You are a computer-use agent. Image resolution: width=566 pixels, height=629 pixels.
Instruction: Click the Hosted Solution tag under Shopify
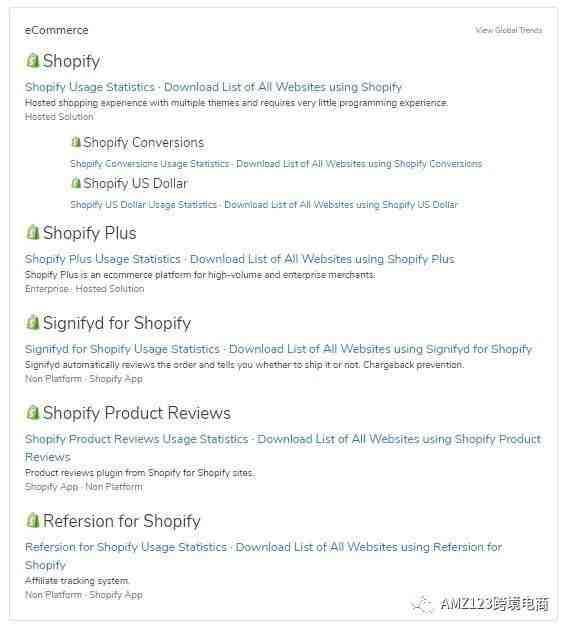59,117
